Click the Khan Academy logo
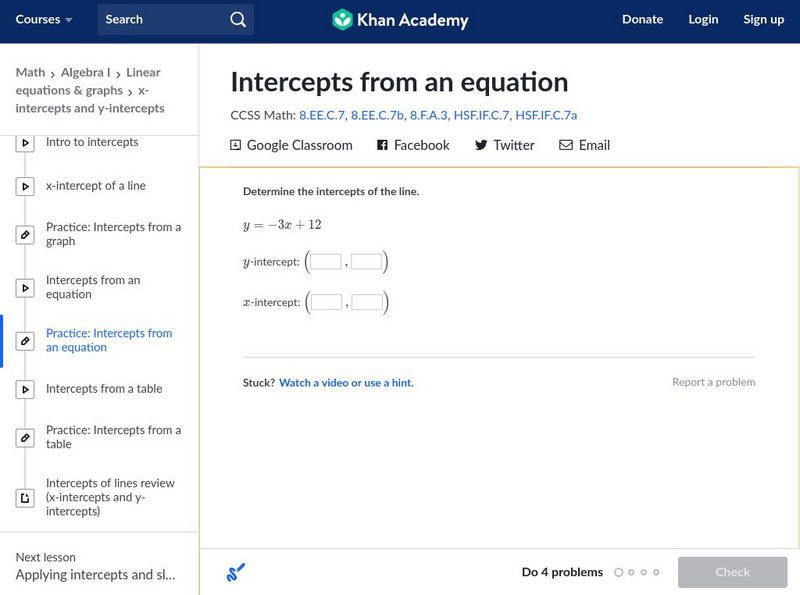The image size is (800, 595). pos(399,20)
